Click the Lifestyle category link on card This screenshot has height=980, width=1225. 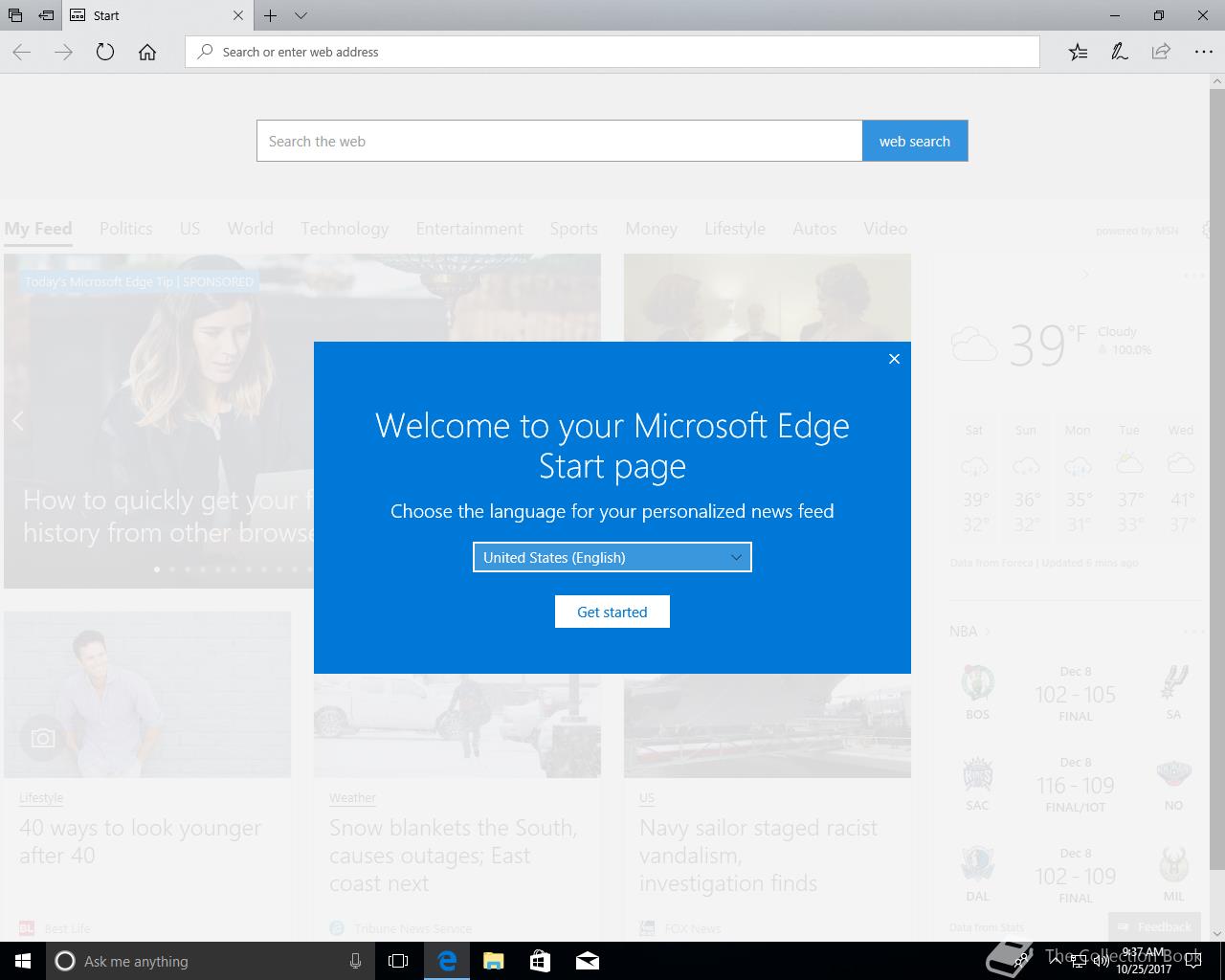click(41, 797)
